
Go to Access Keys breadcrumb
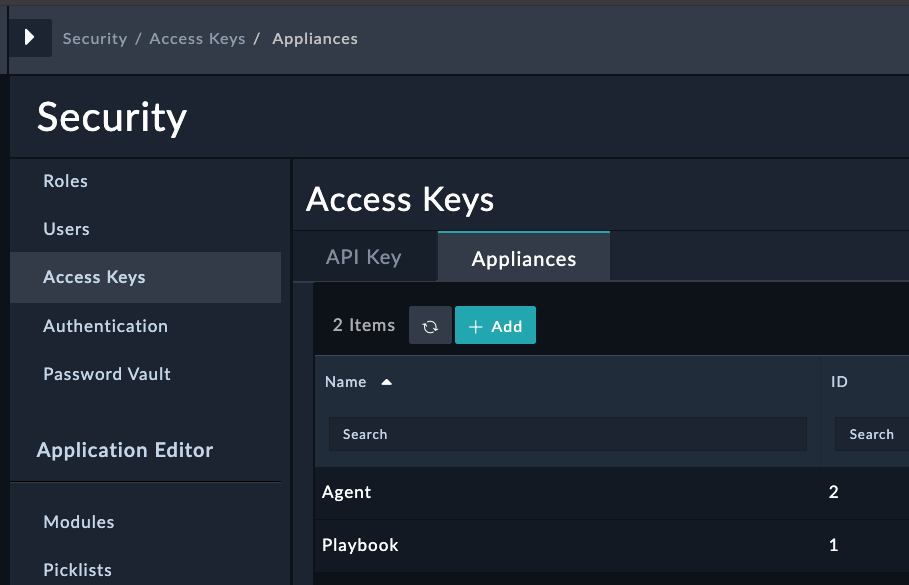[x=197, y=39]
